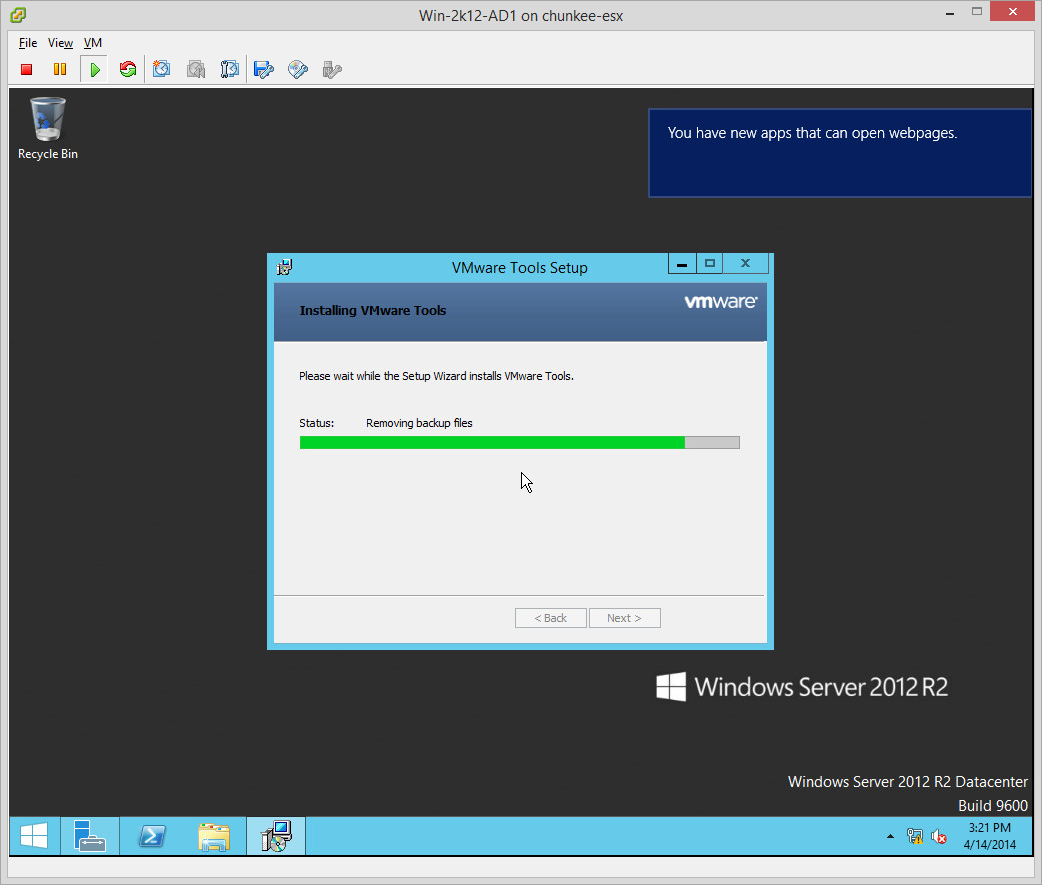
Task: Open PowerShell from the taskbar
Action: pyautogui.click(x=152, y=836)
